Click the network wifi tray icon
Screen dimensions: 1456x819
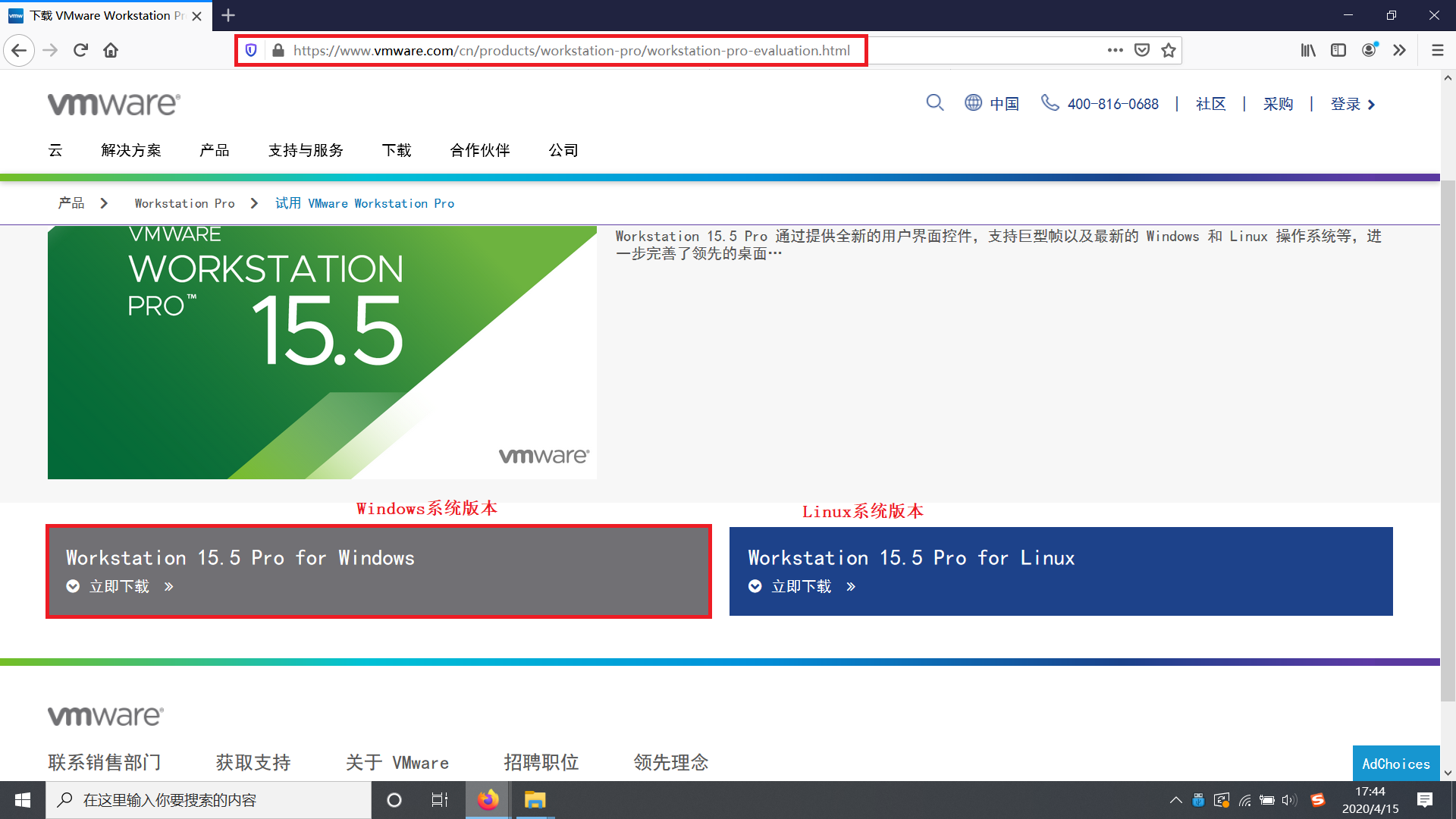(1244, 800)
